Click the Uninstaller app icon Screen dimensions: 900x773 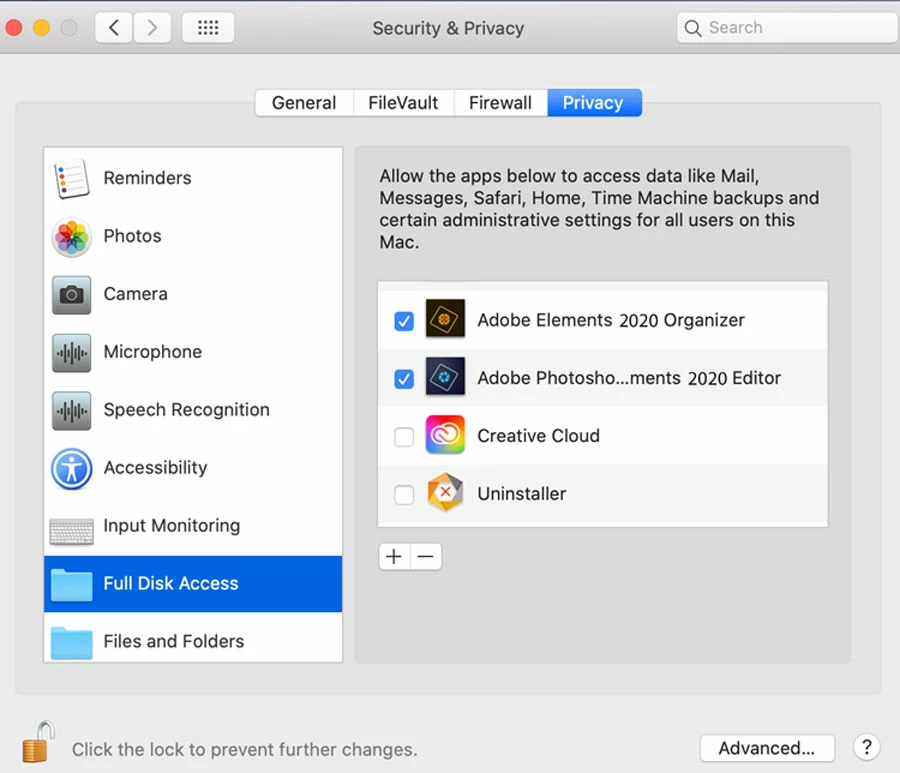[x=445, y=492]
